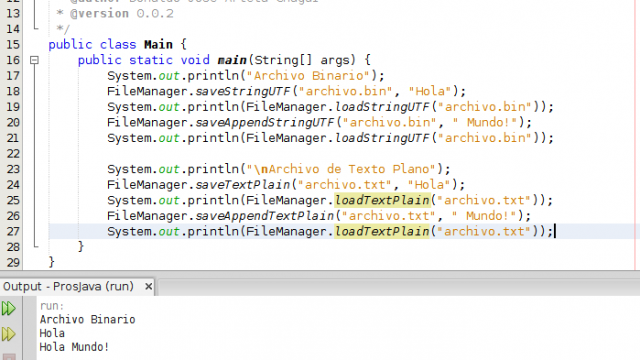The height and width of the screenshot is (360, 640).
Task: Click the empty tab bar area beside the Output tab
Action: [398, 287]
